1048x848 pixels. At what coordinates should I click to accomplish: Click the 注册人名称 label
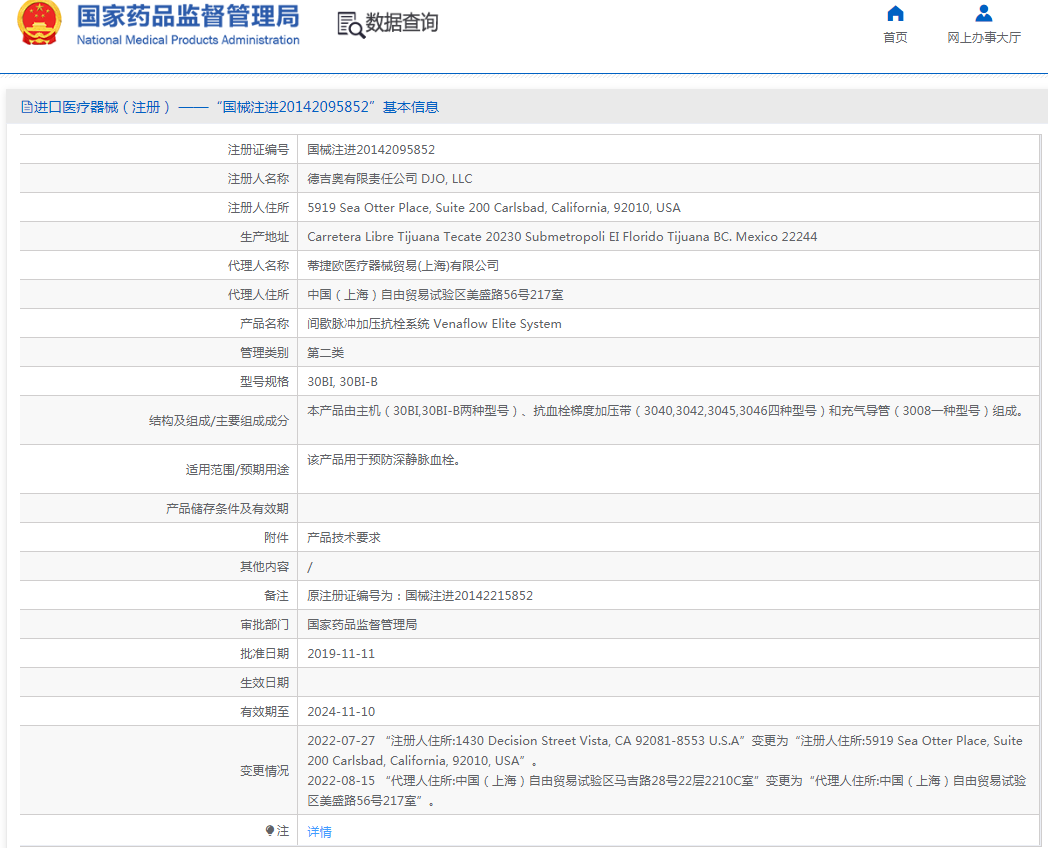(258, 178)
